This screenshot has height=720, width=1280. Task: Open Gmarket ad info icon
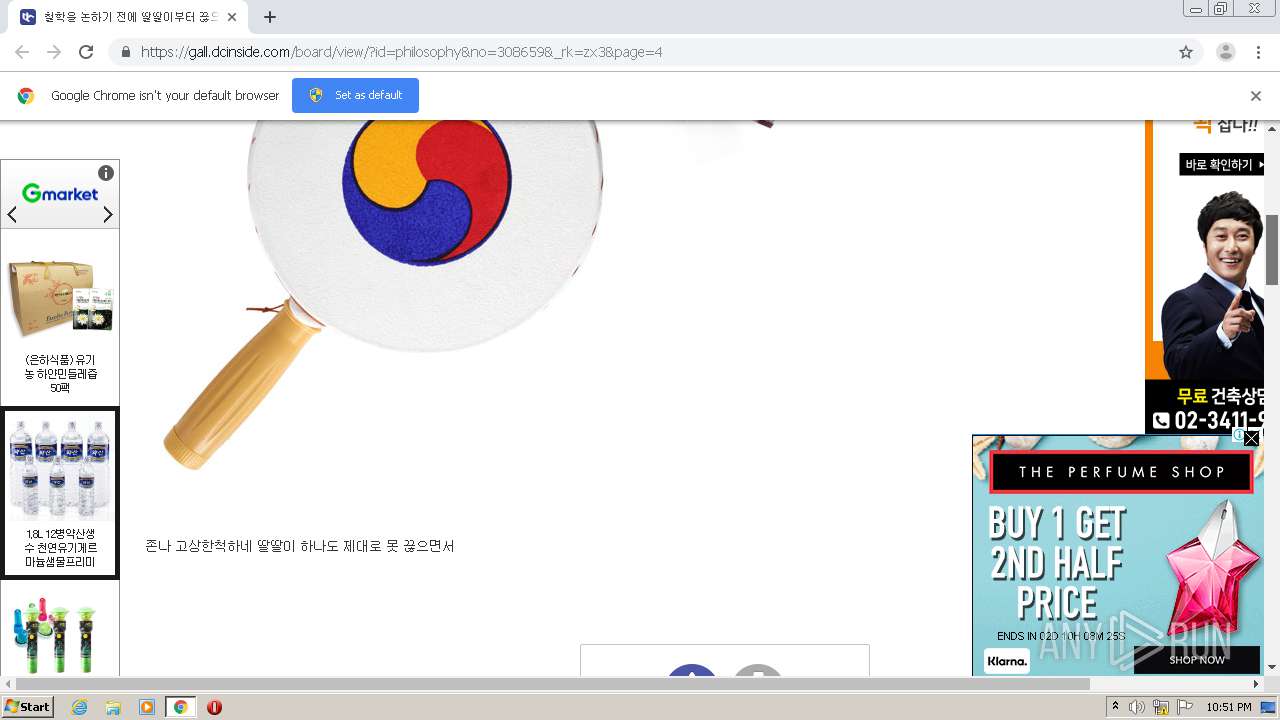pyautogui.click(x=106, y=173)
